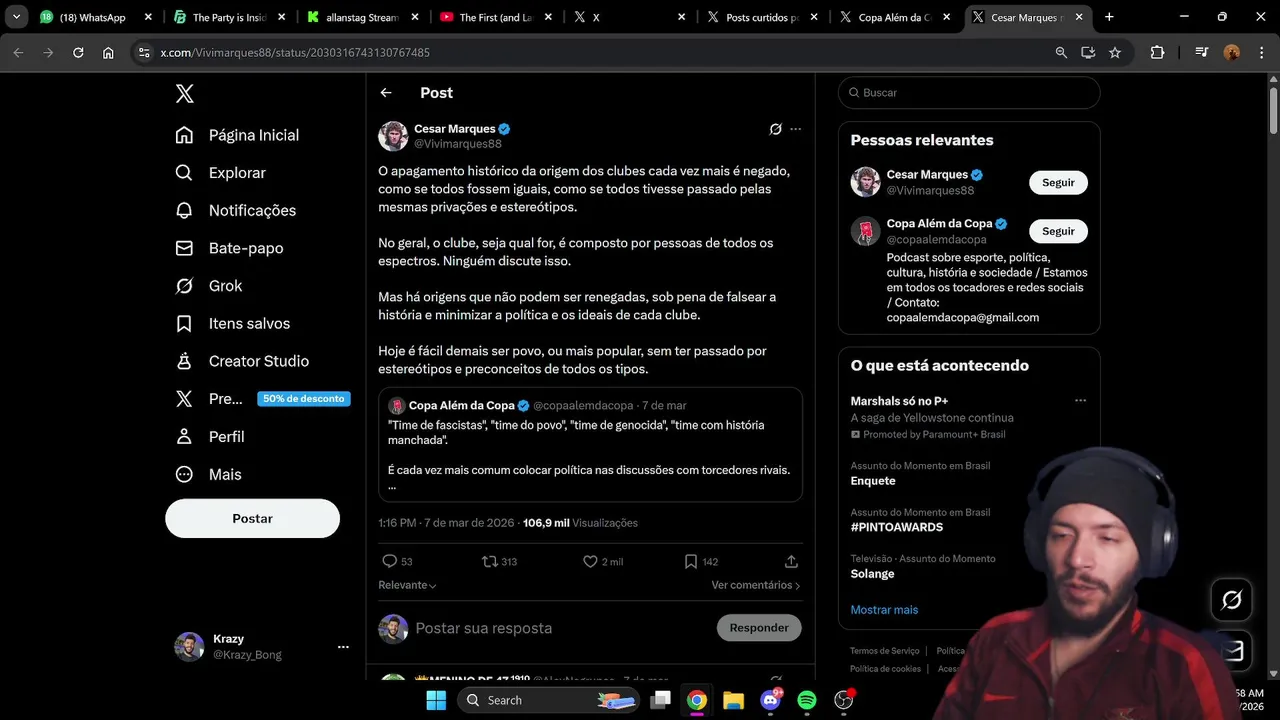The width and height of the screenshot is (1280, 720).
Task: Click page vertical scrollbar thumb
Action: [1273, 110]
